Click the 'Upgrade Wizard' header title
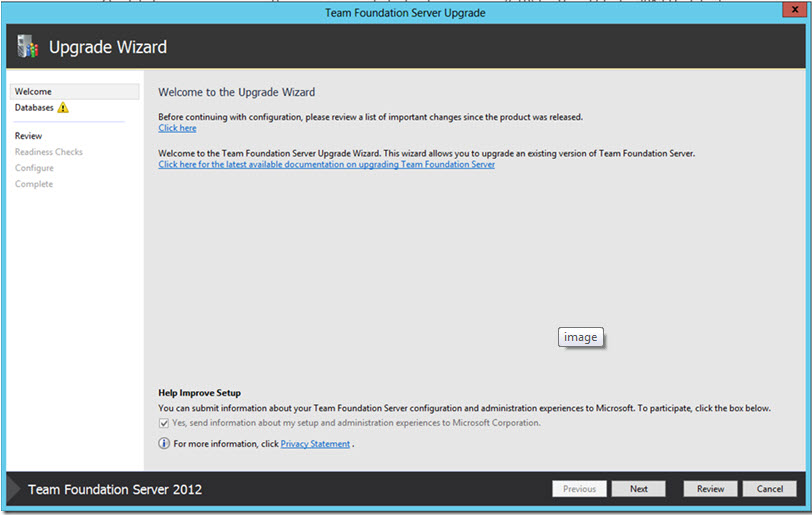This screenshot has width=812, height=515. pos(108,47)
